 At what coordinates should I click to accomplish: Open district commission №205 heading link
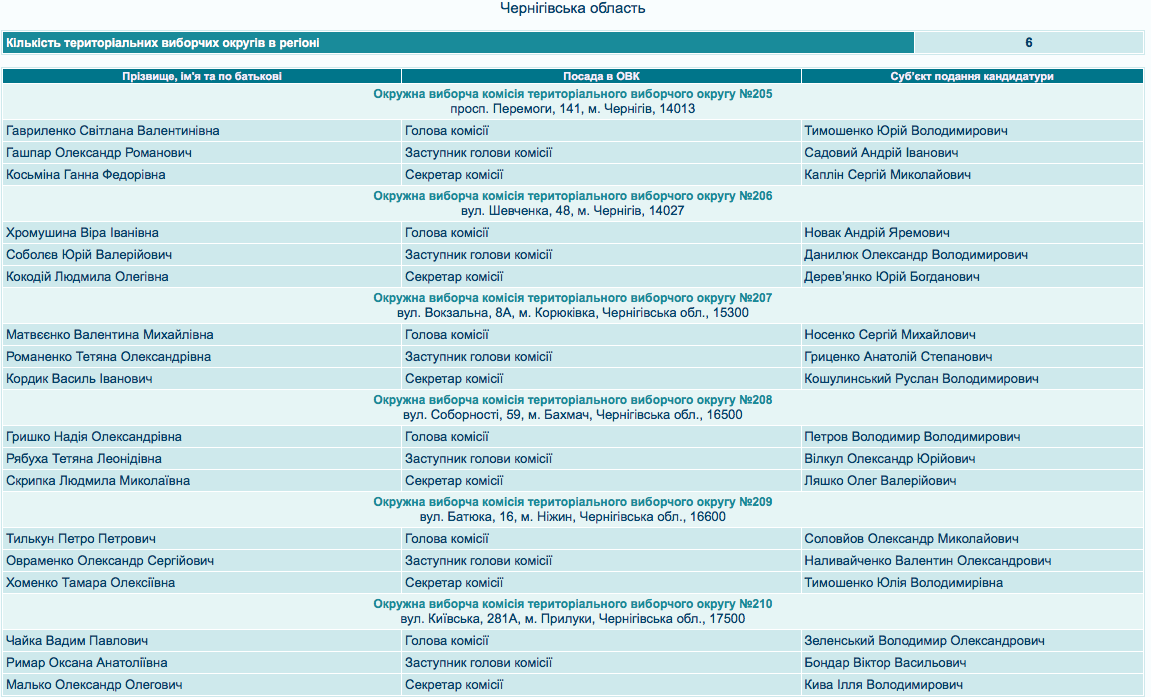point(572,94)
